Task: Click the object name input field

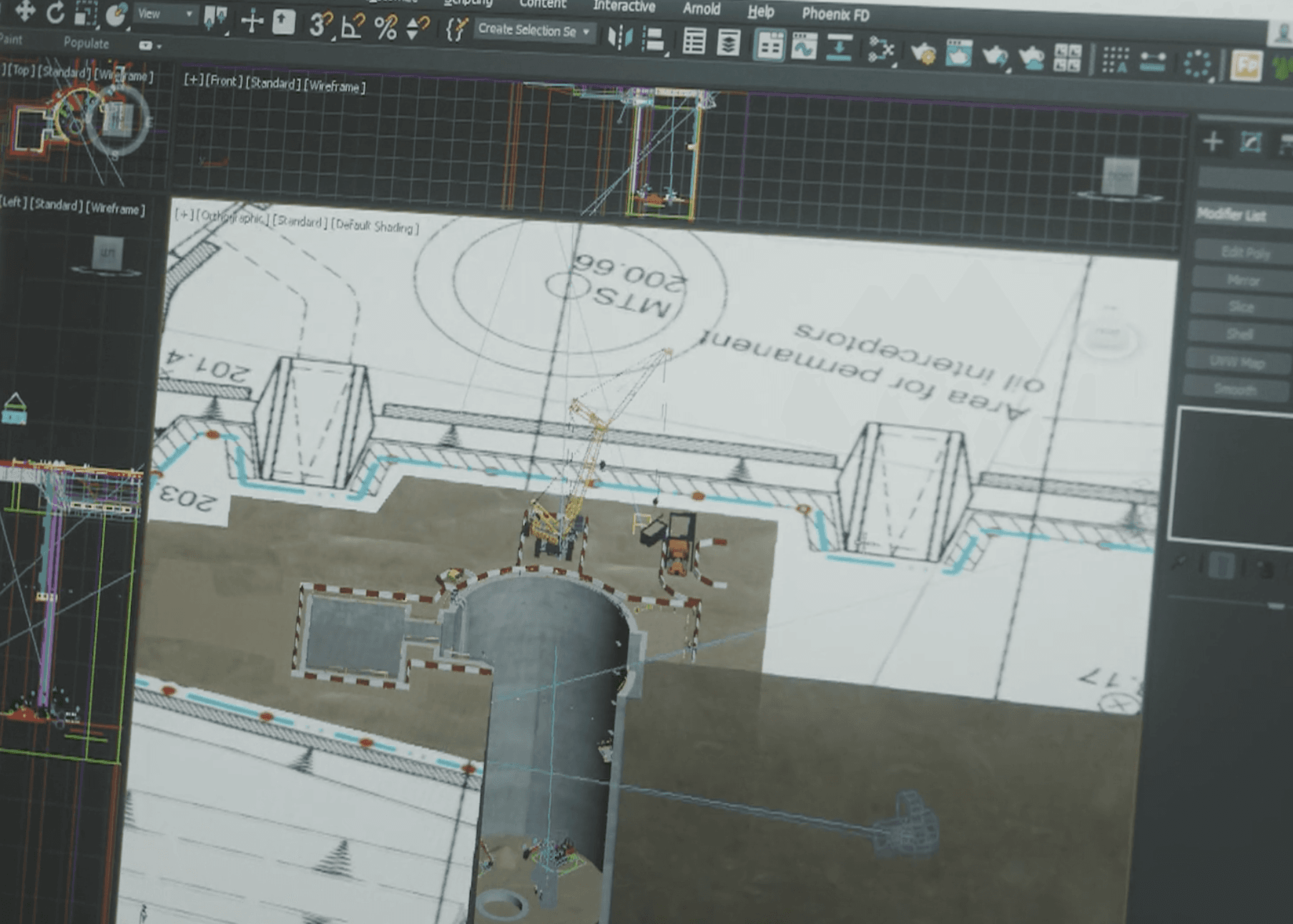Action: click(1245, 179)
